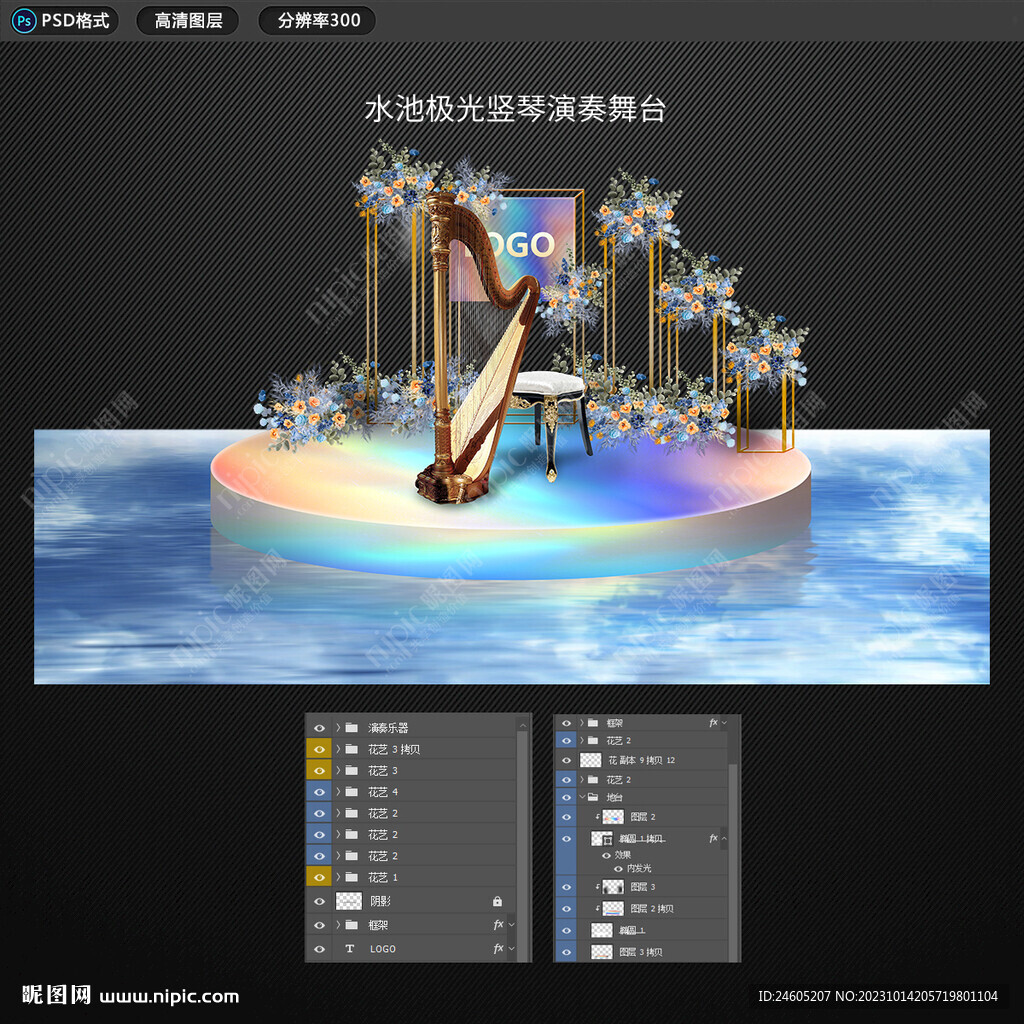Select the 图层 3 拷贝 layer name
The height and width of the screenshot is (1024, 1024).
(641, 952)
